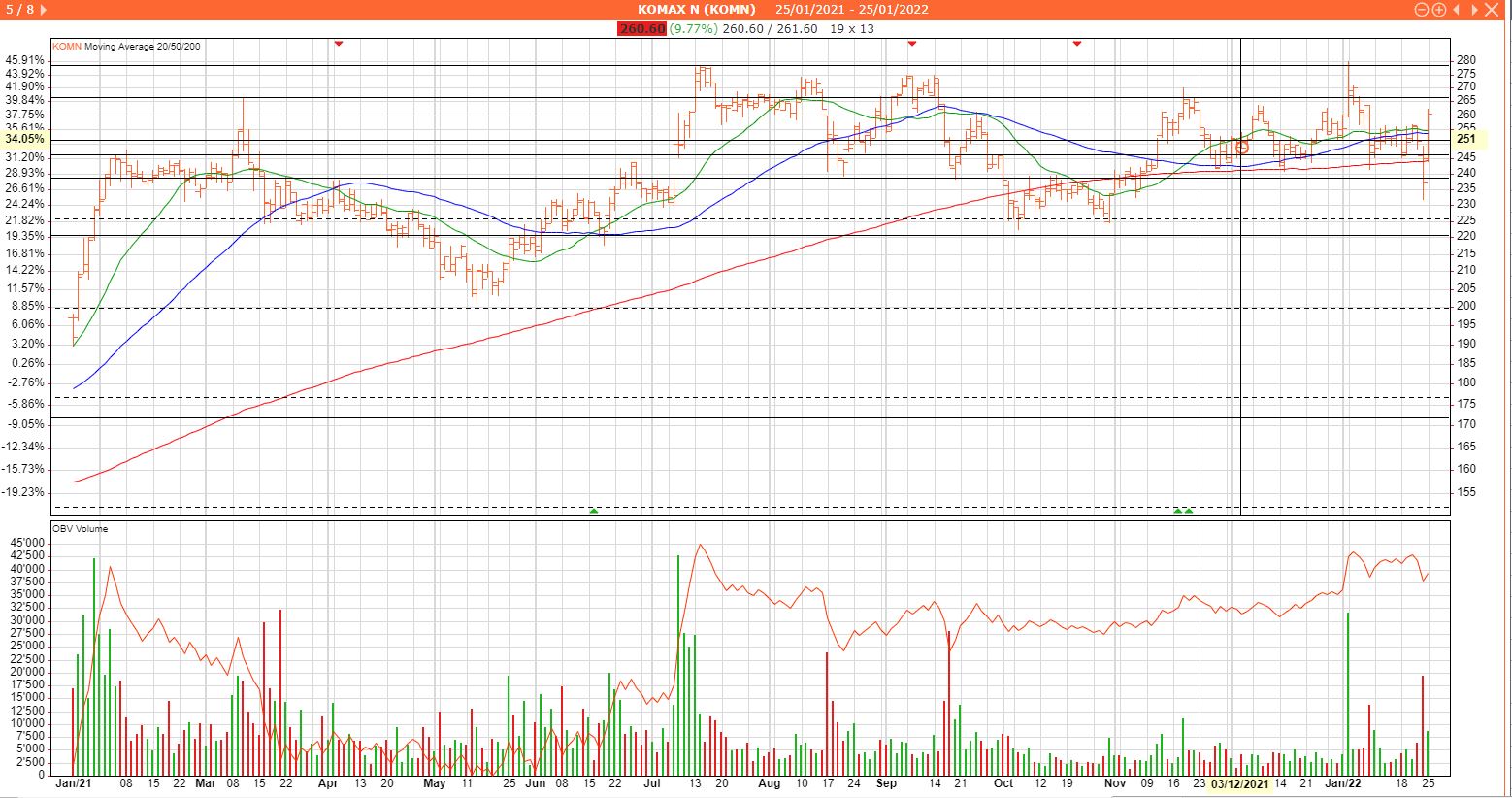Click the red 260.60 last price box

[x=641, y=29]
